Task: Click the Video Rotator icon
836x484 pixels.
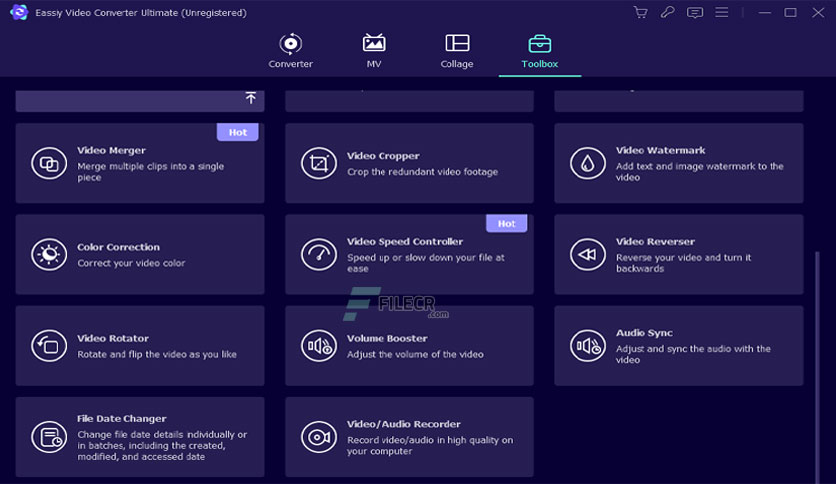Action: [49, 346]
